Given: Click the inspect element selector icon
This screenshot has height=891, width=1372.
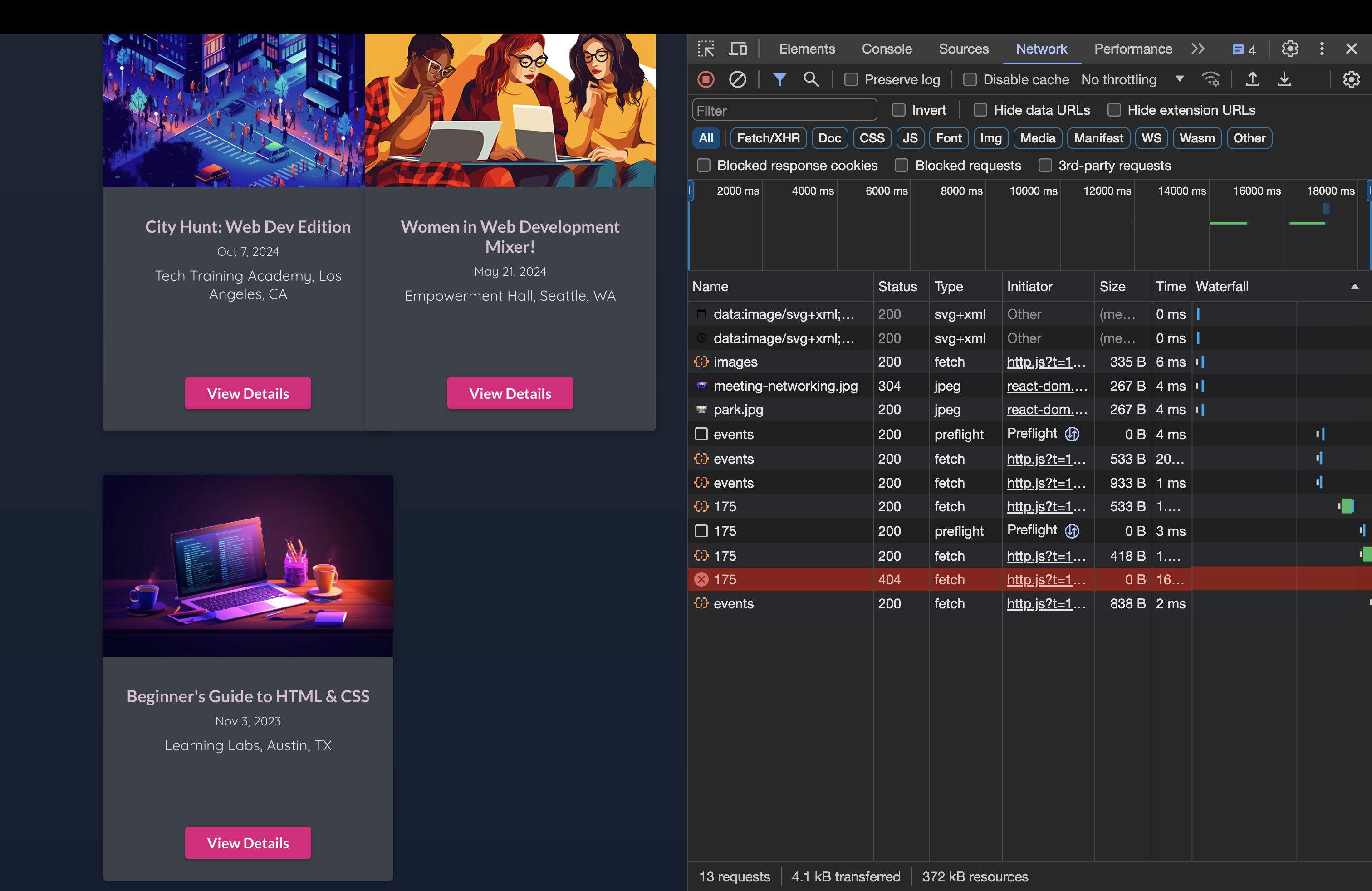Looking at the screenshot, I should (706, 49).
